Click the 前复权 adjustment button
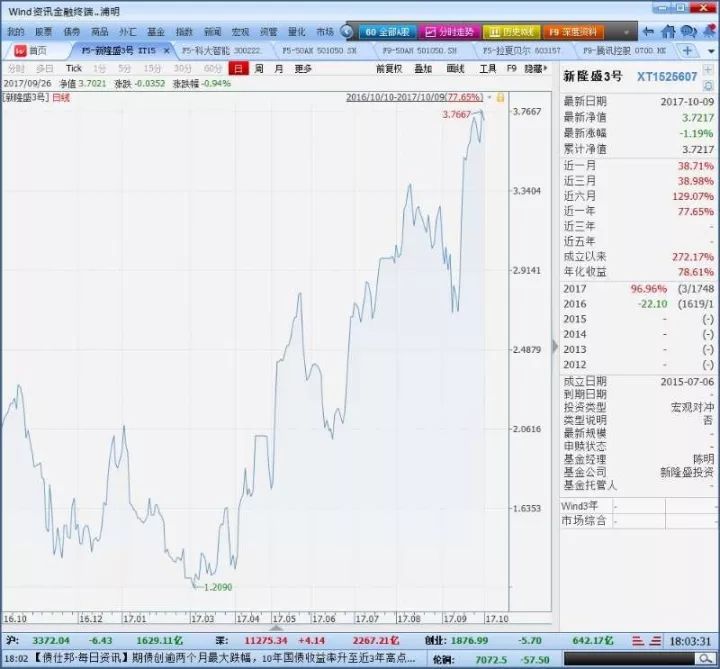 point(389,69)
